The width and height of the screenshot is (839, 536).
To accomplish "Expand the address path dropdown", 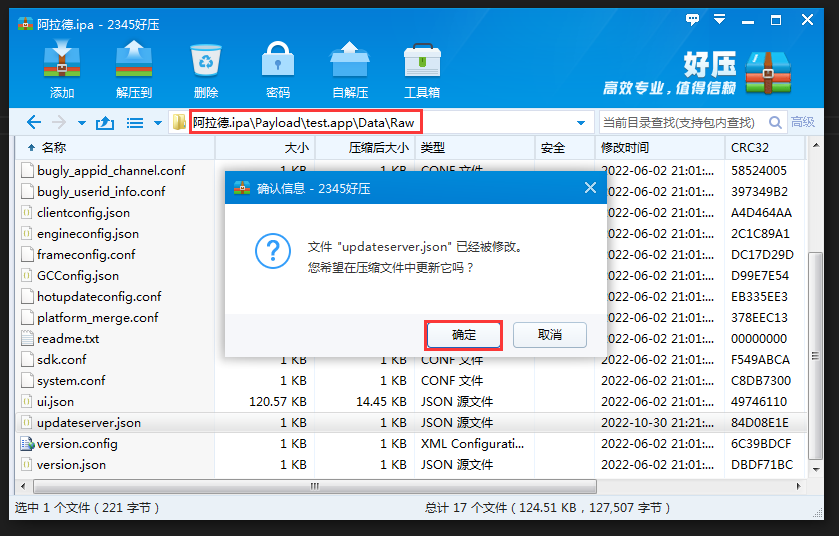I will 581,123.
